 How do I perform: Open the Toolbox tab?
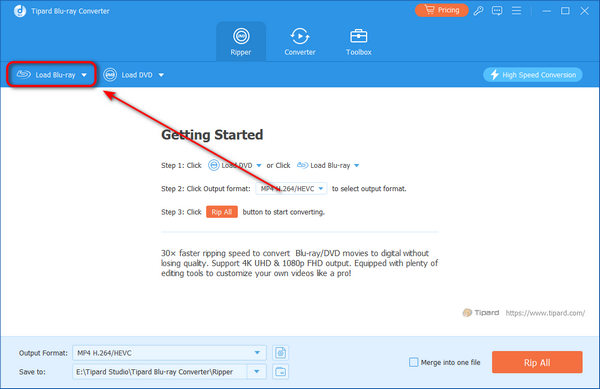point(359,42)
